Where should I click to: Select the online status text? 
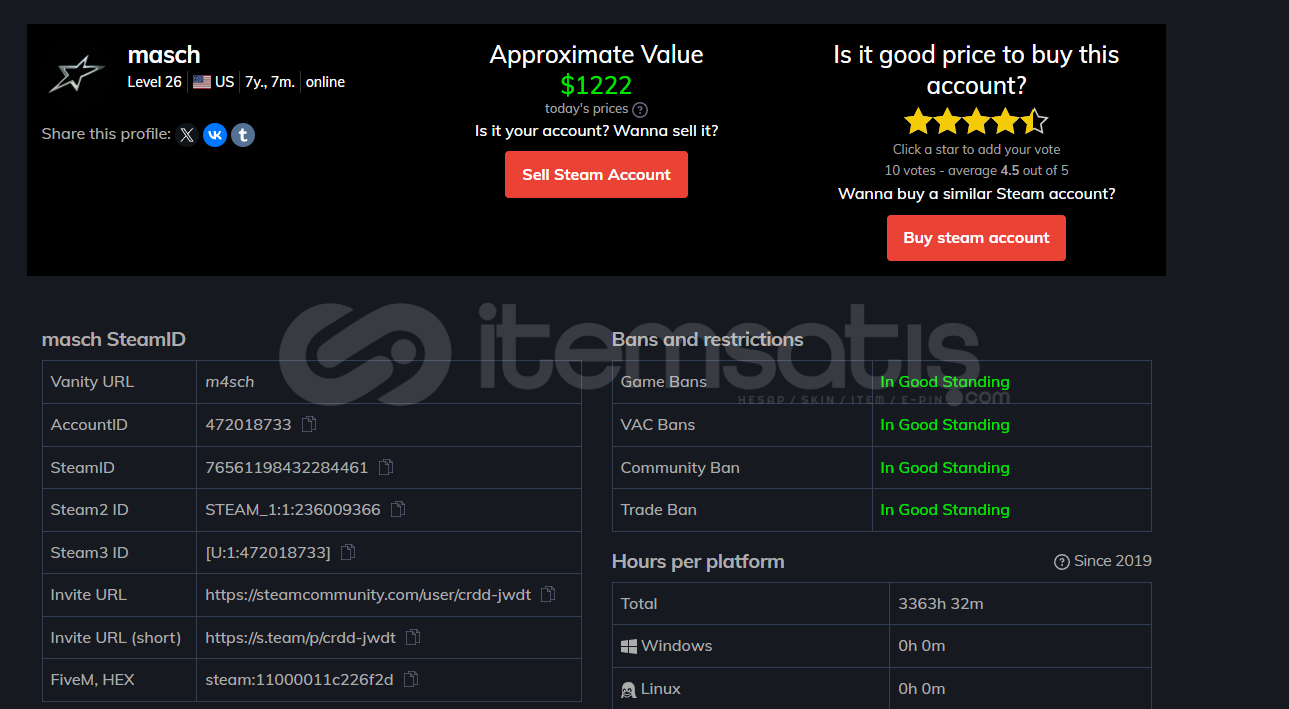pyautogui.click(x=325, y=82)
